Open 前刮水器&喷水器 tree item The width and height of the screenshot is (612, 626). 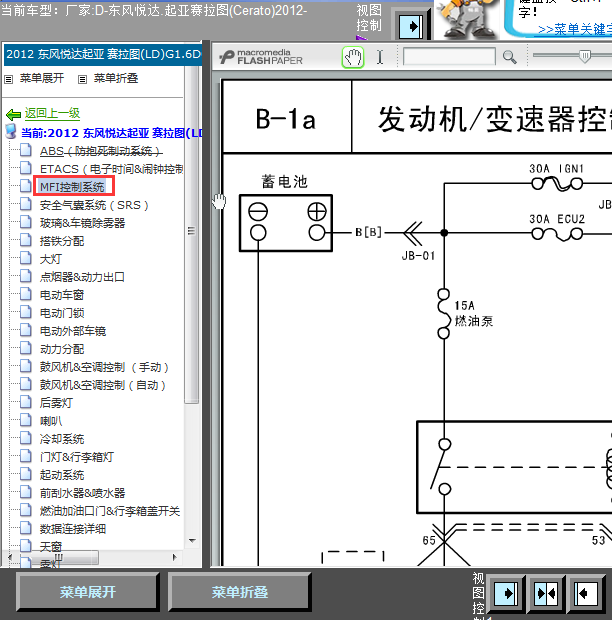point(82,493)
